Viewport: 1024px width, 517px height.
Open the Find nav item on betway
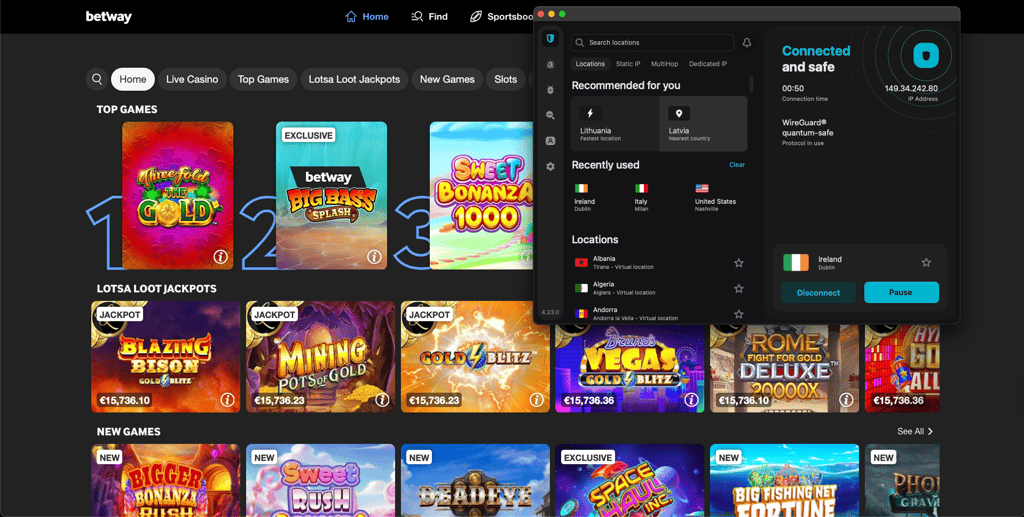point(429,16)
